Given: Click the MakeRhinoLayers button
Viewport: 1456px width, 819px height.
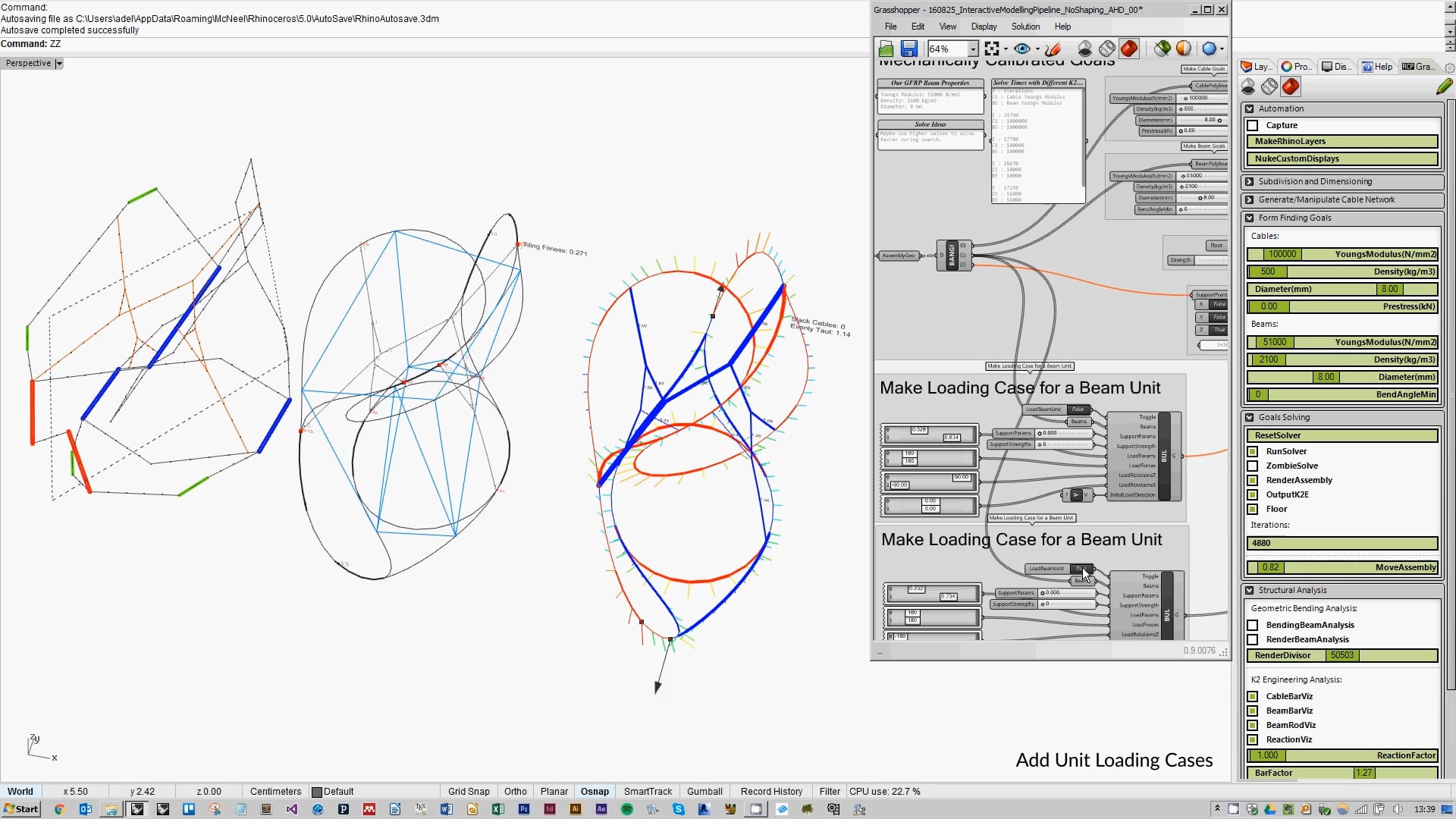Looking at the screenshot, I should pyautogui.click(x=1341, y=142).
